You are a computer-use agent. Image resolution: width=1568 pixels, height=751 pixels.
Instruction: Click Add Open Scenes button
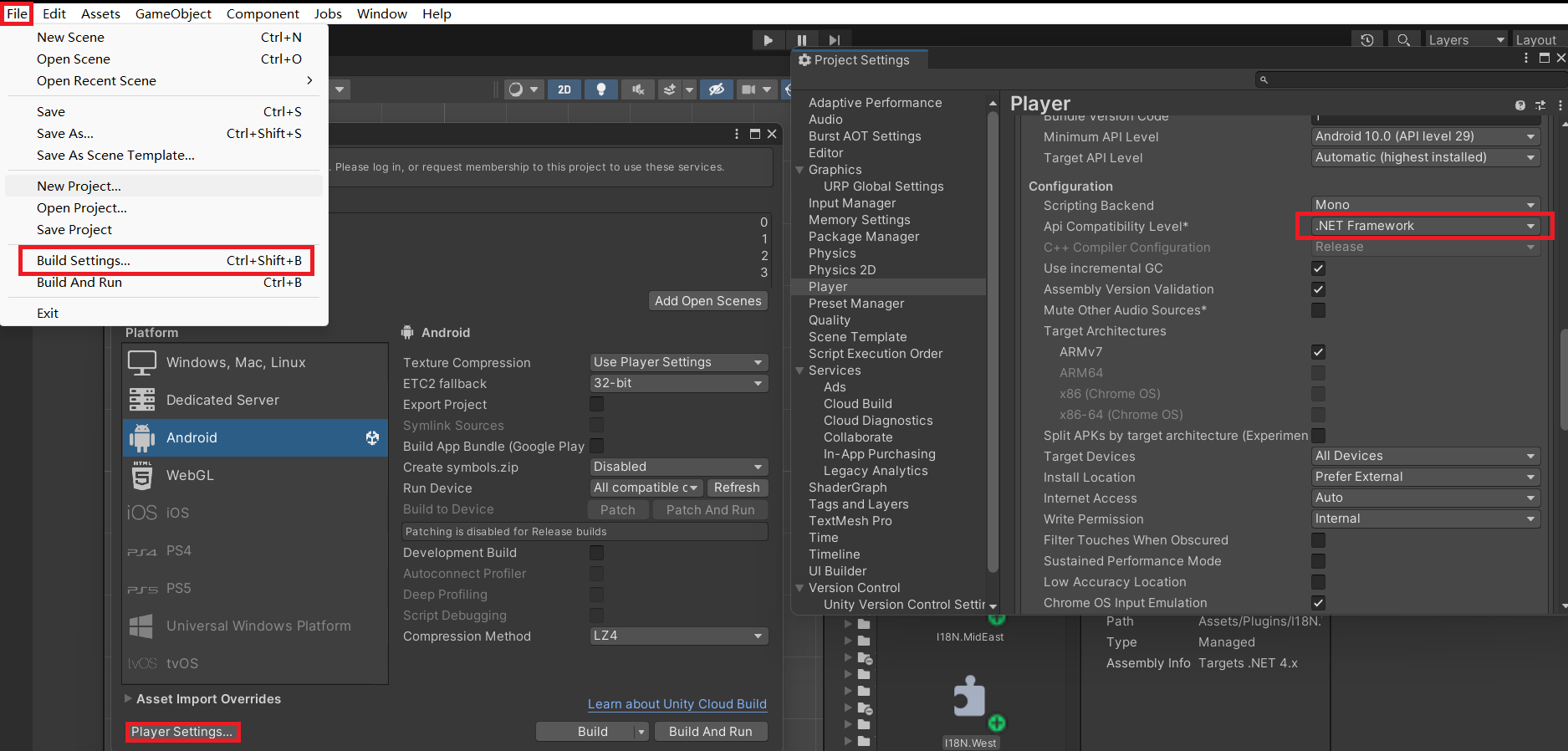(708, 301)
